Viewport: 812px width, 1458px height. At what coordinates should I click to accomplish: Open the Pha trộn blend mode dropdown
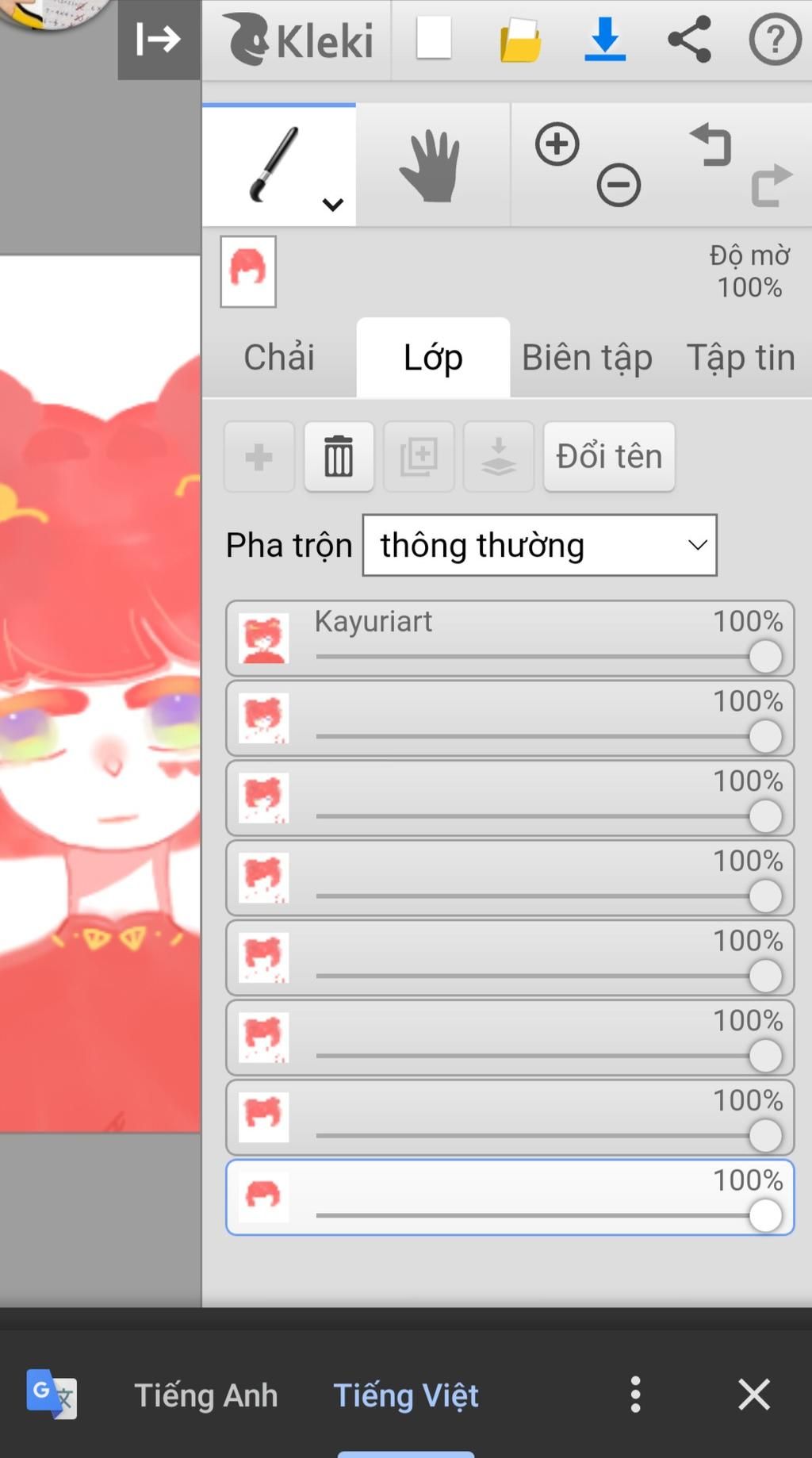click(539, 545)
